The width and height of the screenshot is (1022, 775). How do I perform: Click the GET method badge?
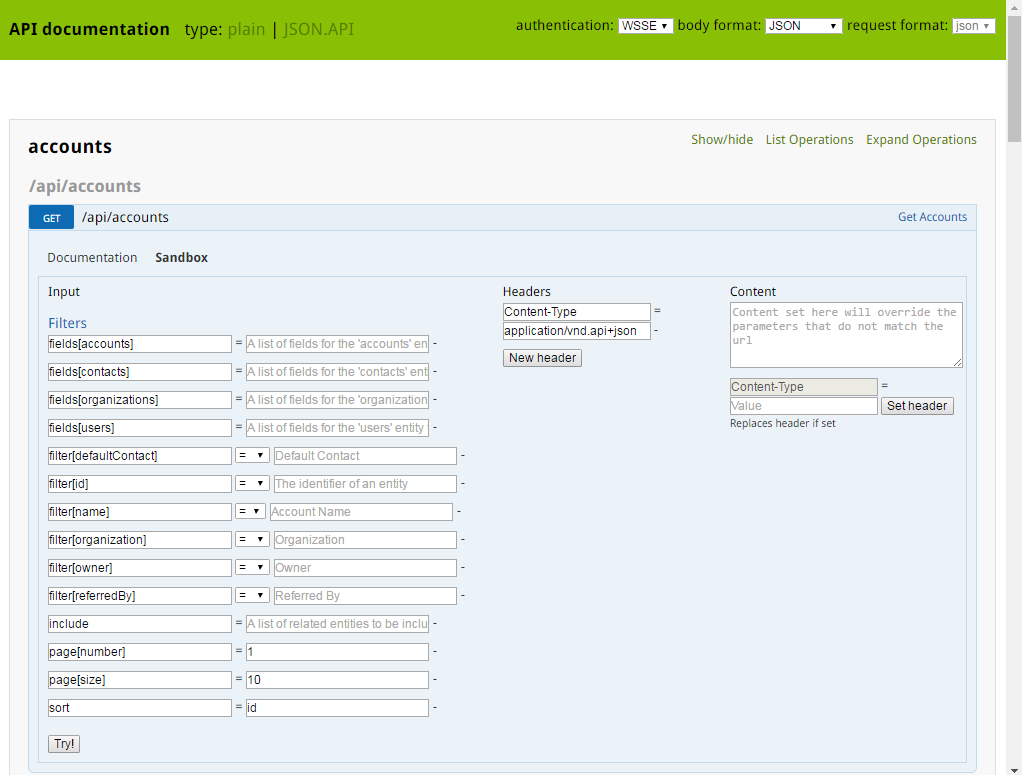coord(51,218)
